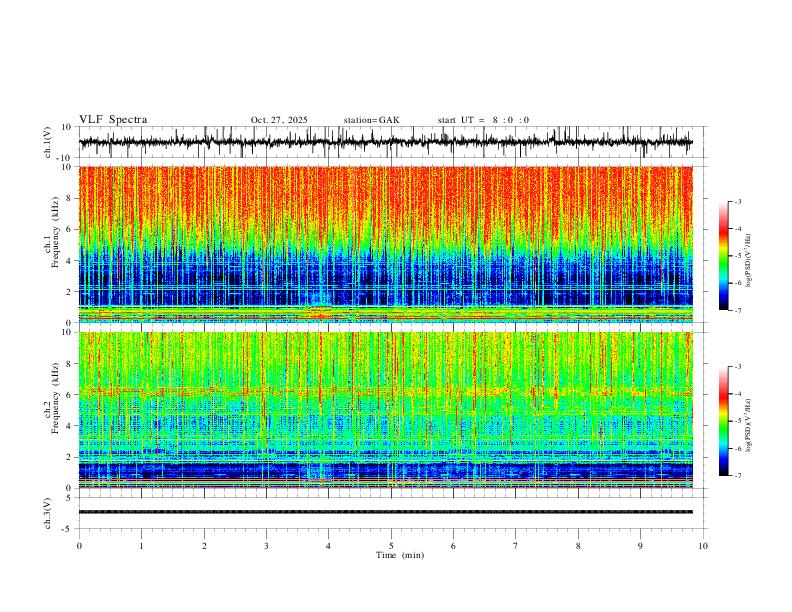Click the ch.1(V) waveform axis label
792x612 pixels.
click(48, 142)
